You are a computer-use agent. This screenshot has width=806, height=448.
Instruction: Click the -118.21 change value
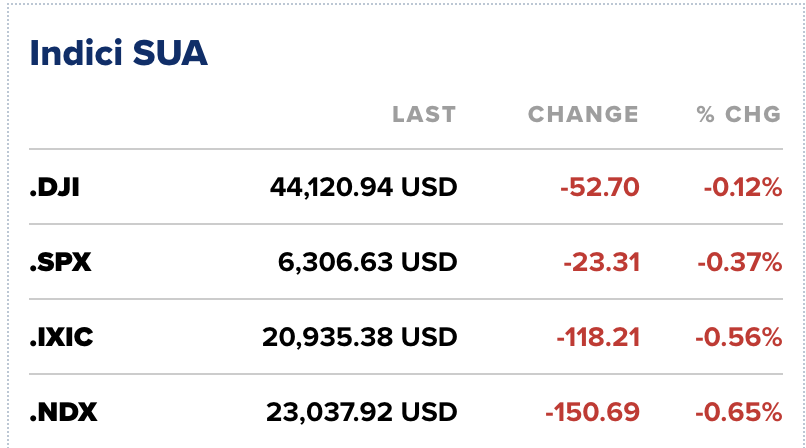pyautogui.click(x=597, y=337)
